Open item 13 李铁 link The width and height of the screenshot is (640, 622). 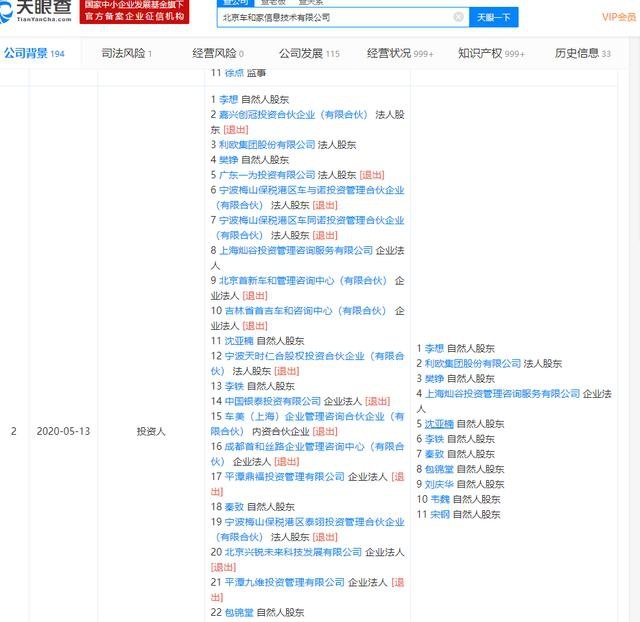(234, 387)
